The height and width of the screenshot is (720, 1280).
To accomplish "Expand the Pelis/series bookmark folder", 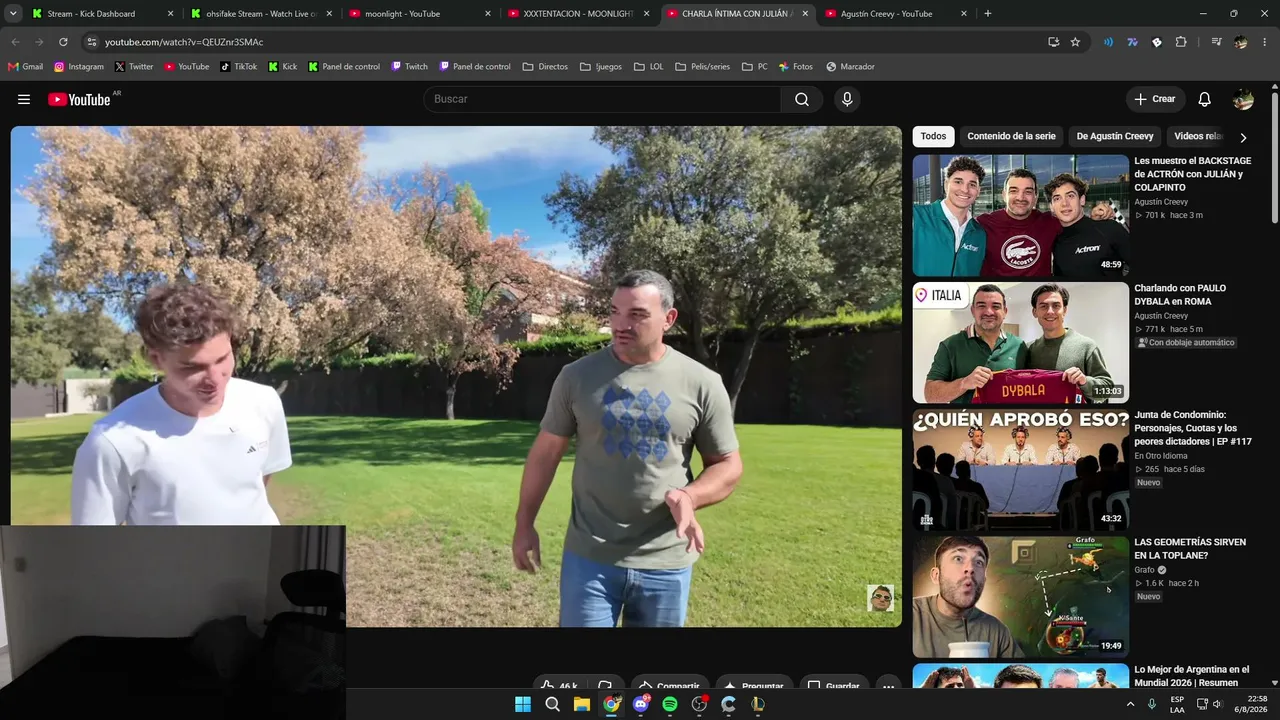I will tap(703, 67).
